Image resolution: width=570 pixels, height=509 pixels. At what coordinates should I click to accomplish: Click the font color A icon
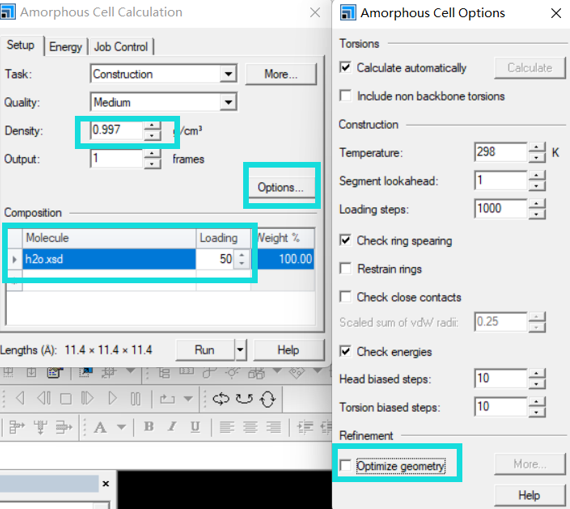[x=100, y=427]
